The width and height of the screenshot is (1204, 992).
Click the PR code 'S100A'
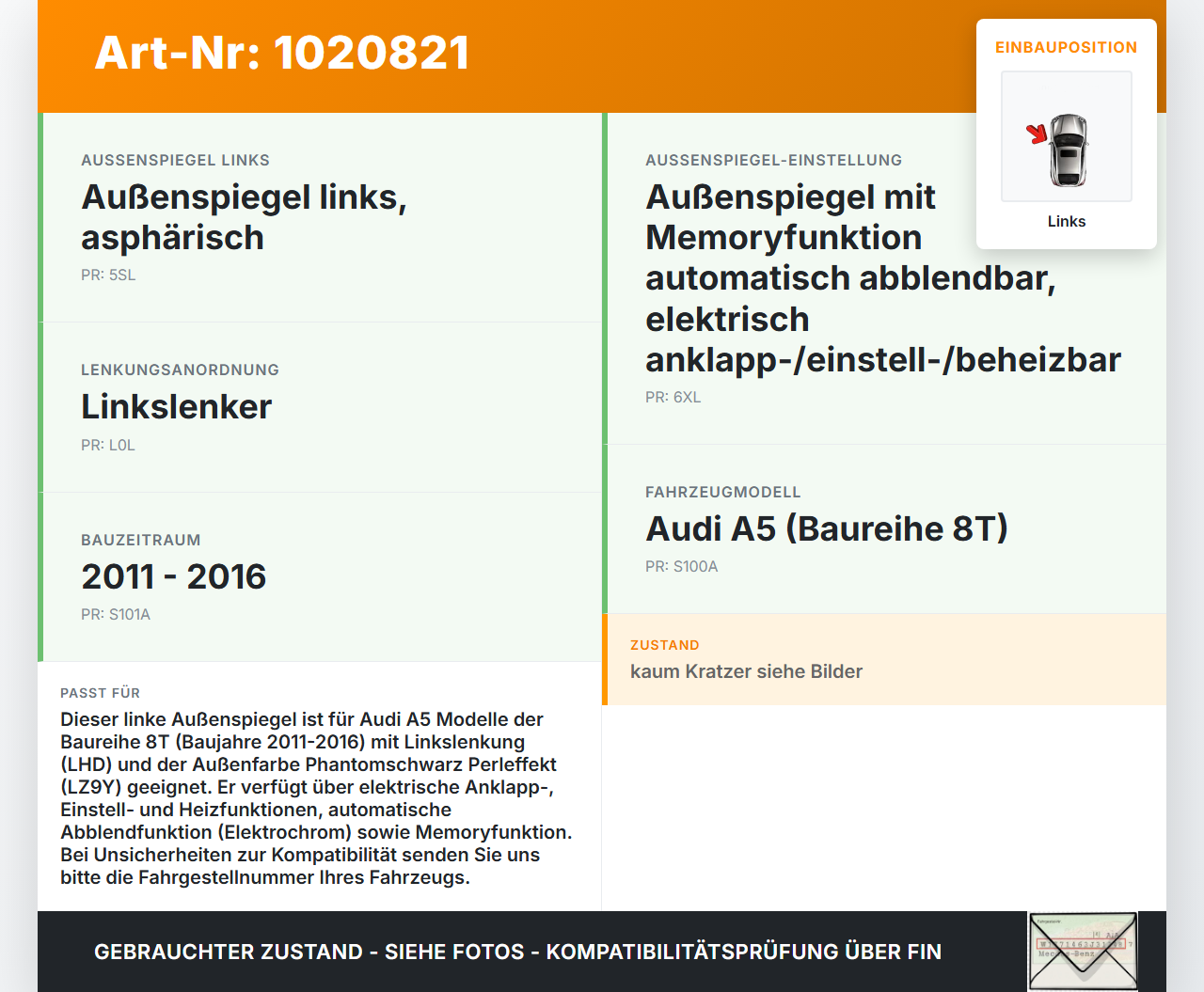pos(680,567)
